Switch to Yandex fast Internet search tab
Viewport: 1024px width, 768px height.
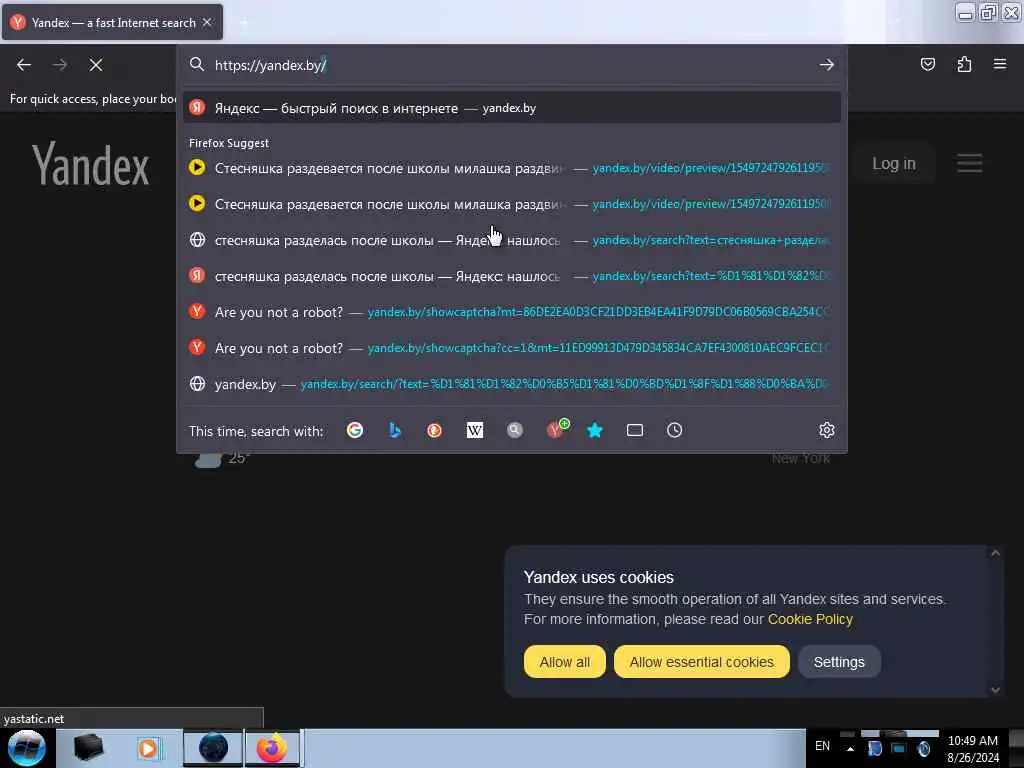pyautogui.click(x=112, y=23)
